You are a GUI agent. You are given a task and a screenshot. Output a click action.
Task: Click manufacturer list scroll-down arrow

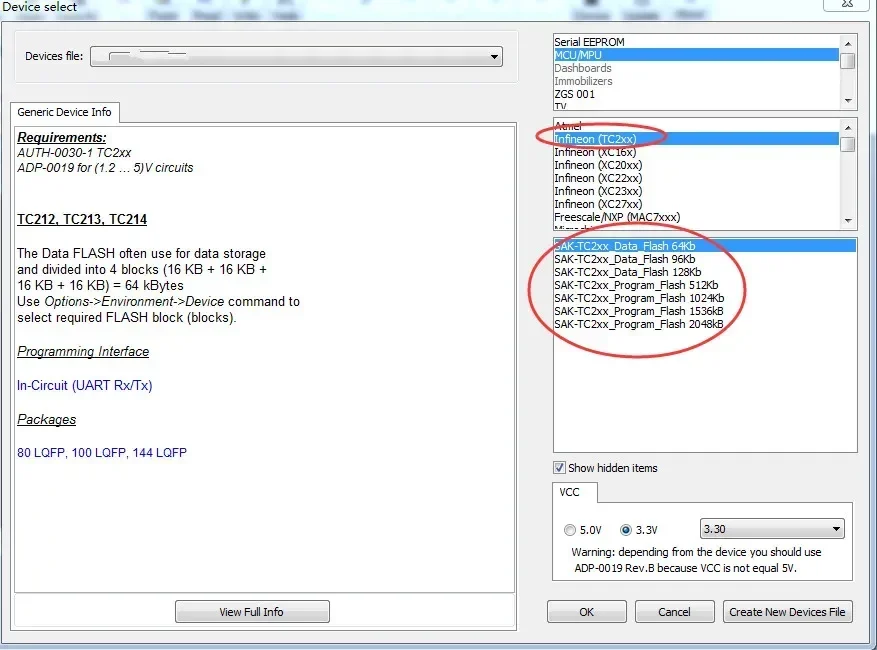pyautogui.click(x=848, y=220)
